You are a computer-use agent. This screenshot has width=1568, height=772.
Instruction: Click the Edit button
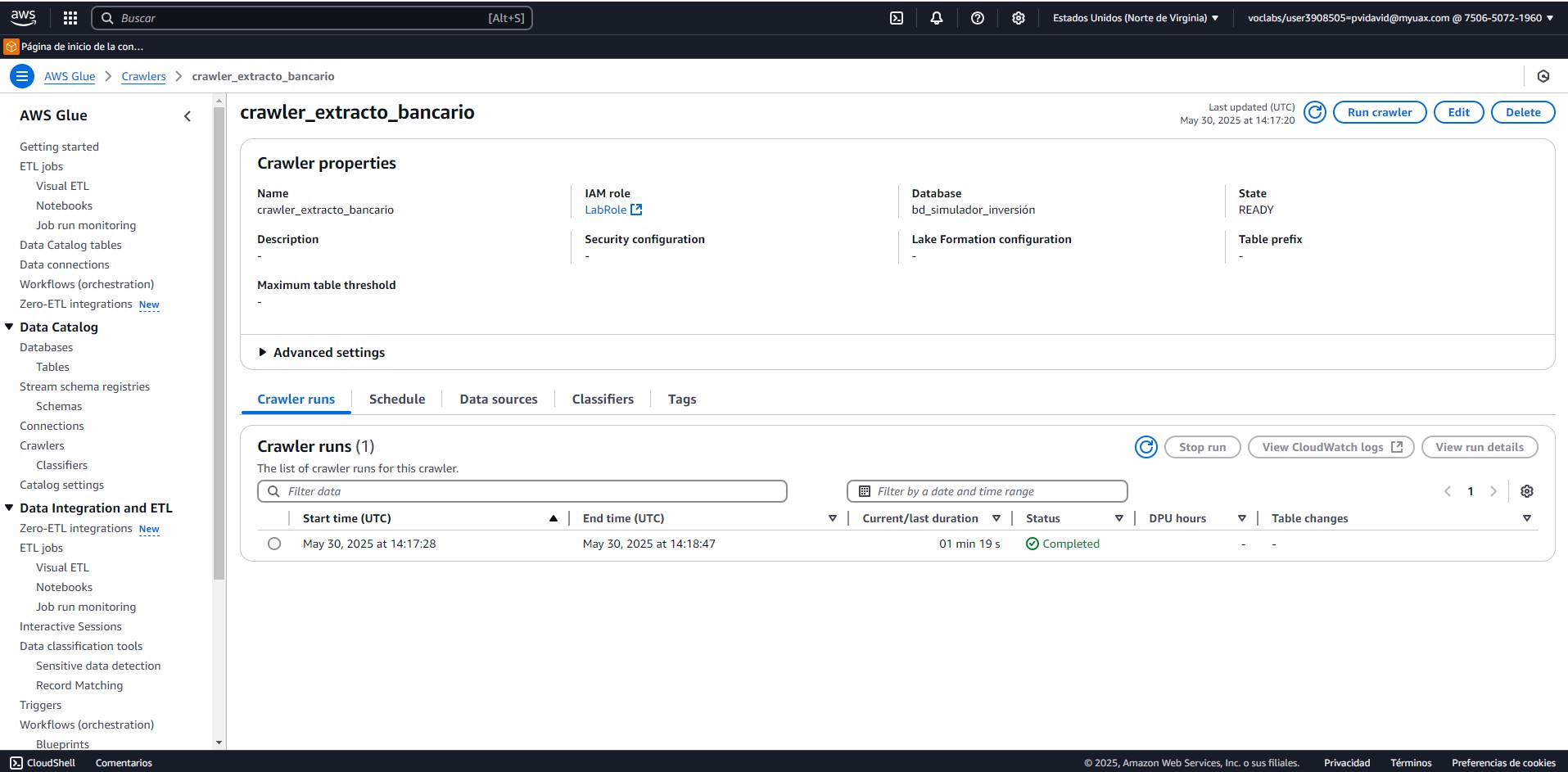1458,112
